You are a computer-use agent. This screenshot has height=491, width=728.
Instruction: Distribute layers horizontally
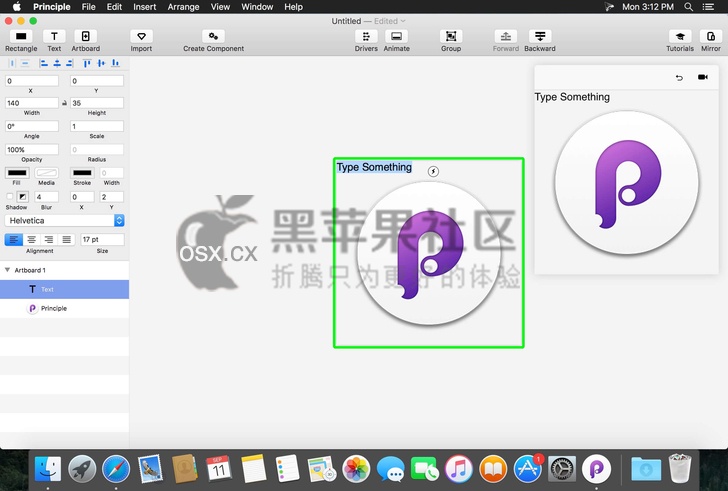point(13,63)
